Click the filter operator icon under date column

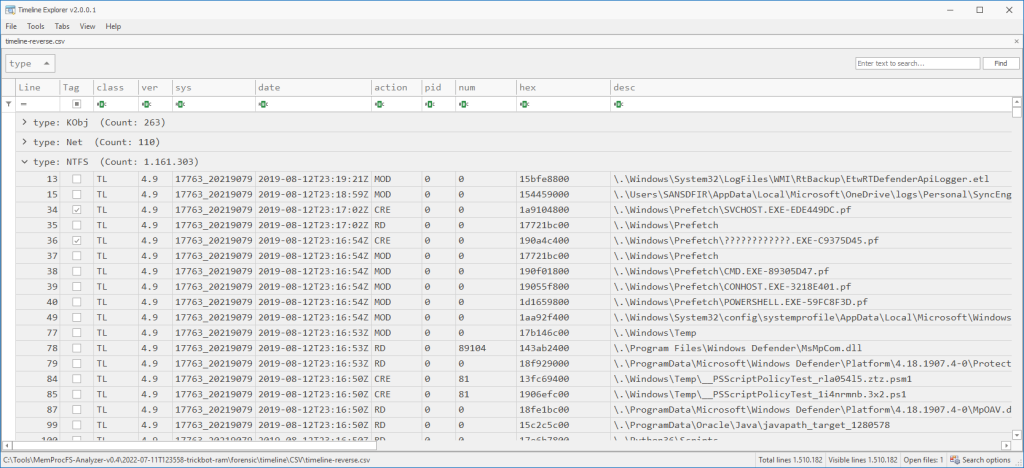pos(262,104)
